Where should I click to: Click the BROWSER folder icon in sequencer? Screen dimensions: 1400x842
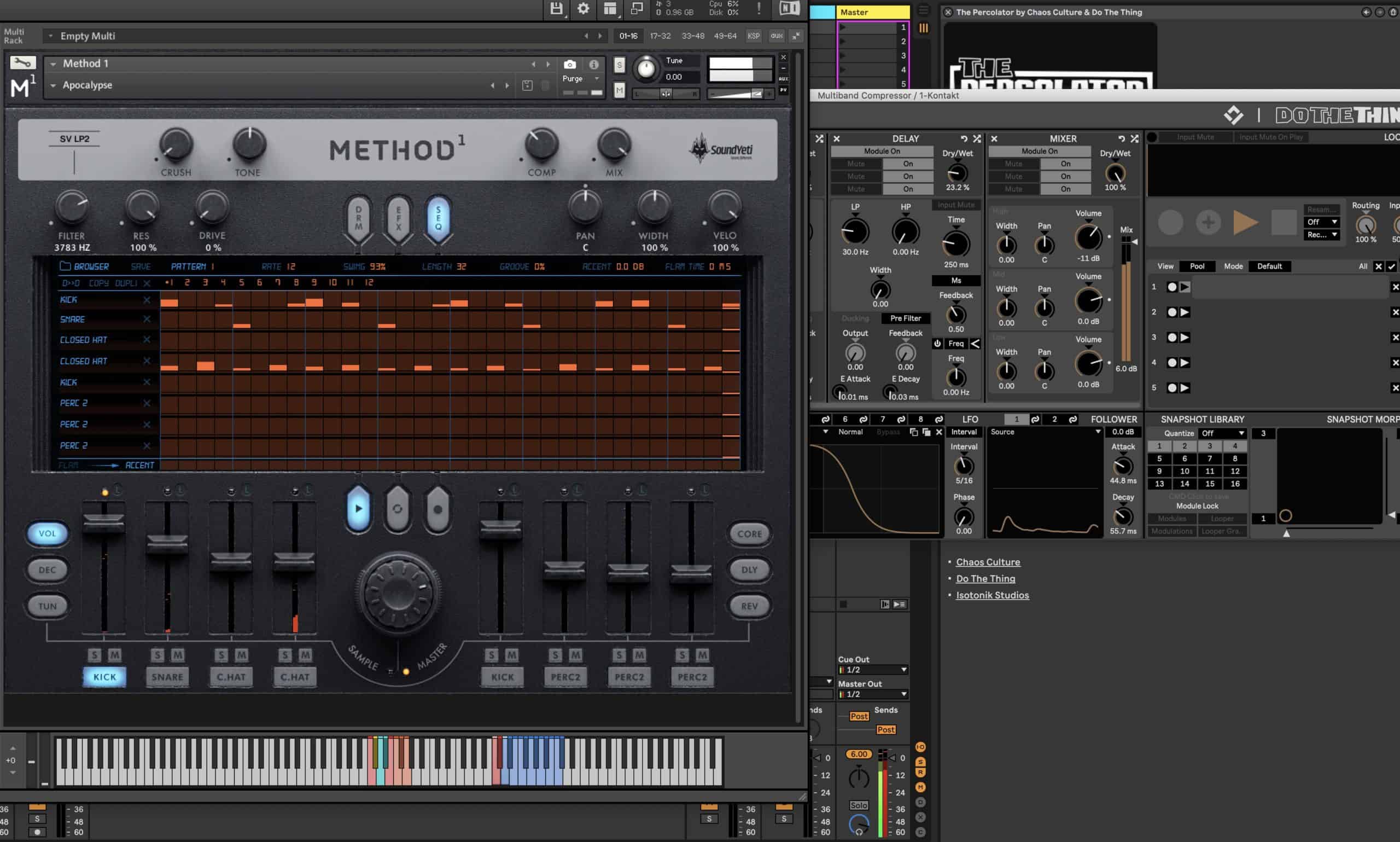point(65,265)
